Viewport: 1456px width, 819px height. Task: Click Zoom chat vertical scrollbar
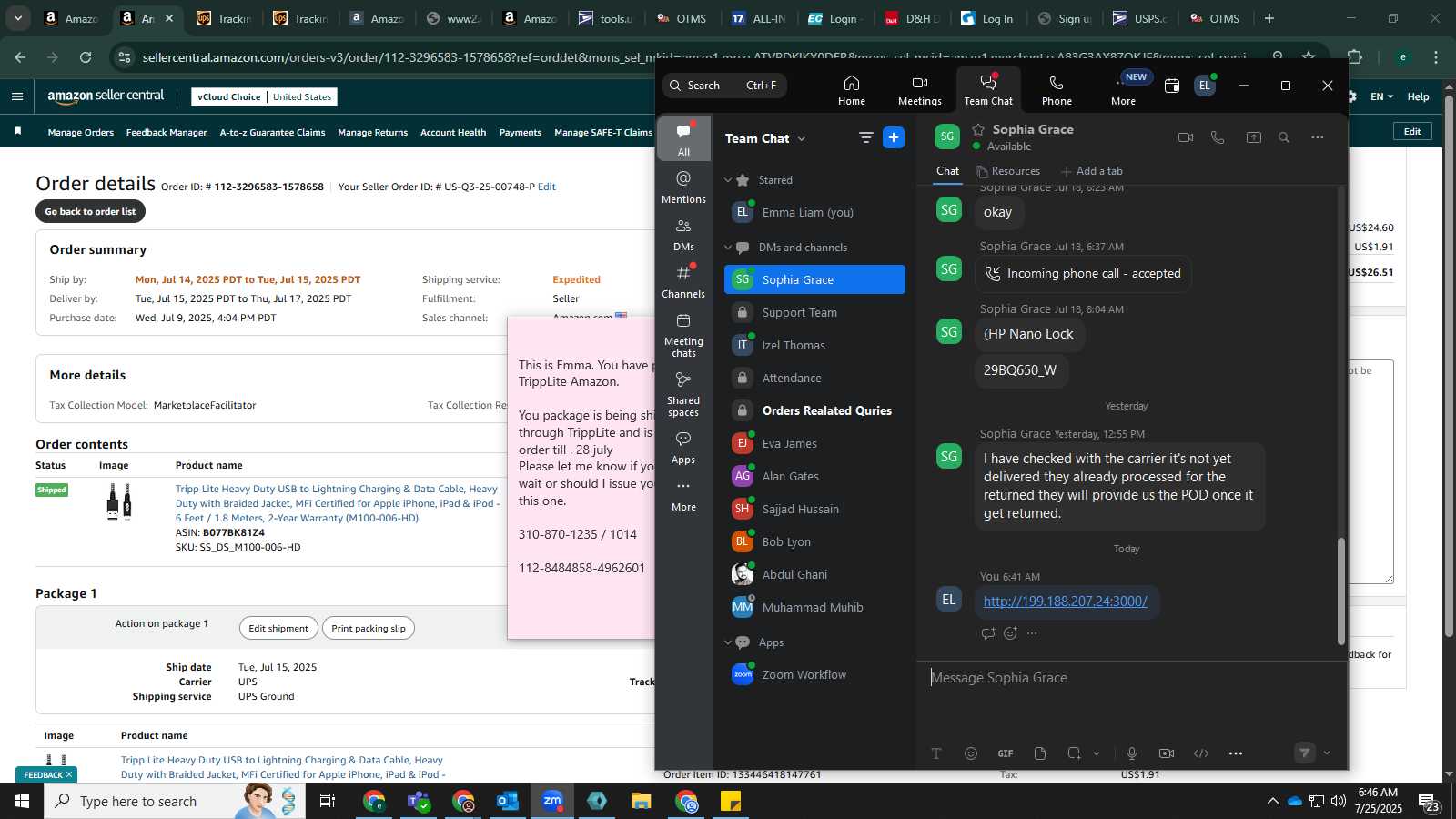(x=1340, y=591)
